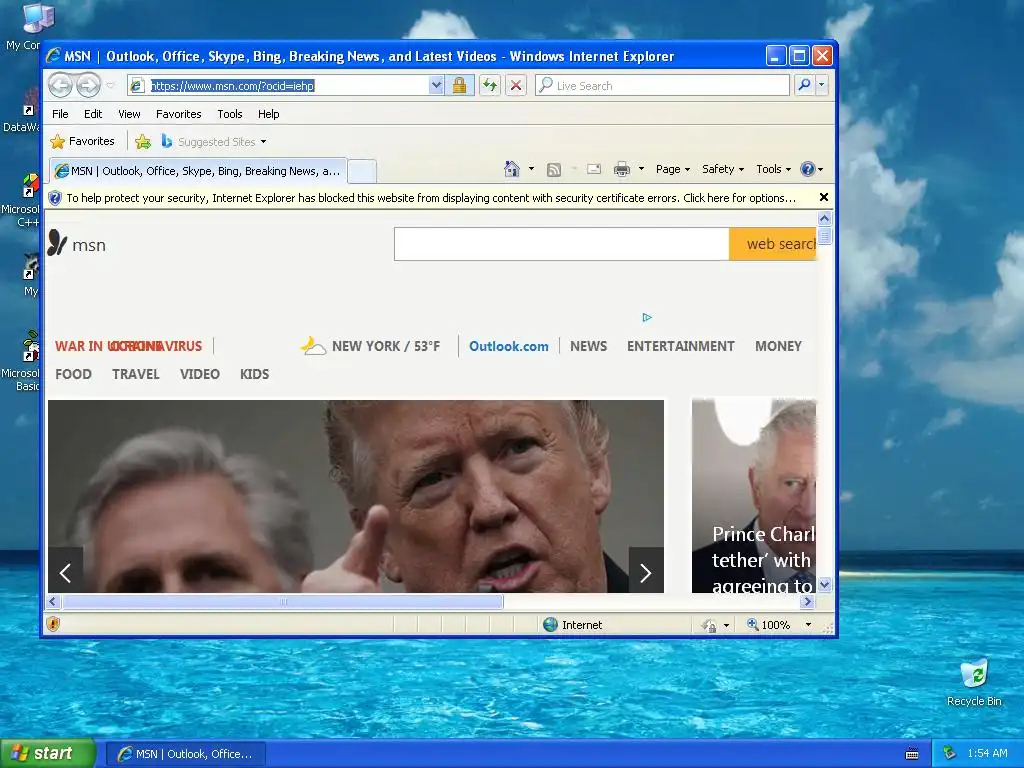The width and height of the screenshot is (1024, 768).
Task: Open the Prince Charles story thumbnail
Action: [754, 496]
